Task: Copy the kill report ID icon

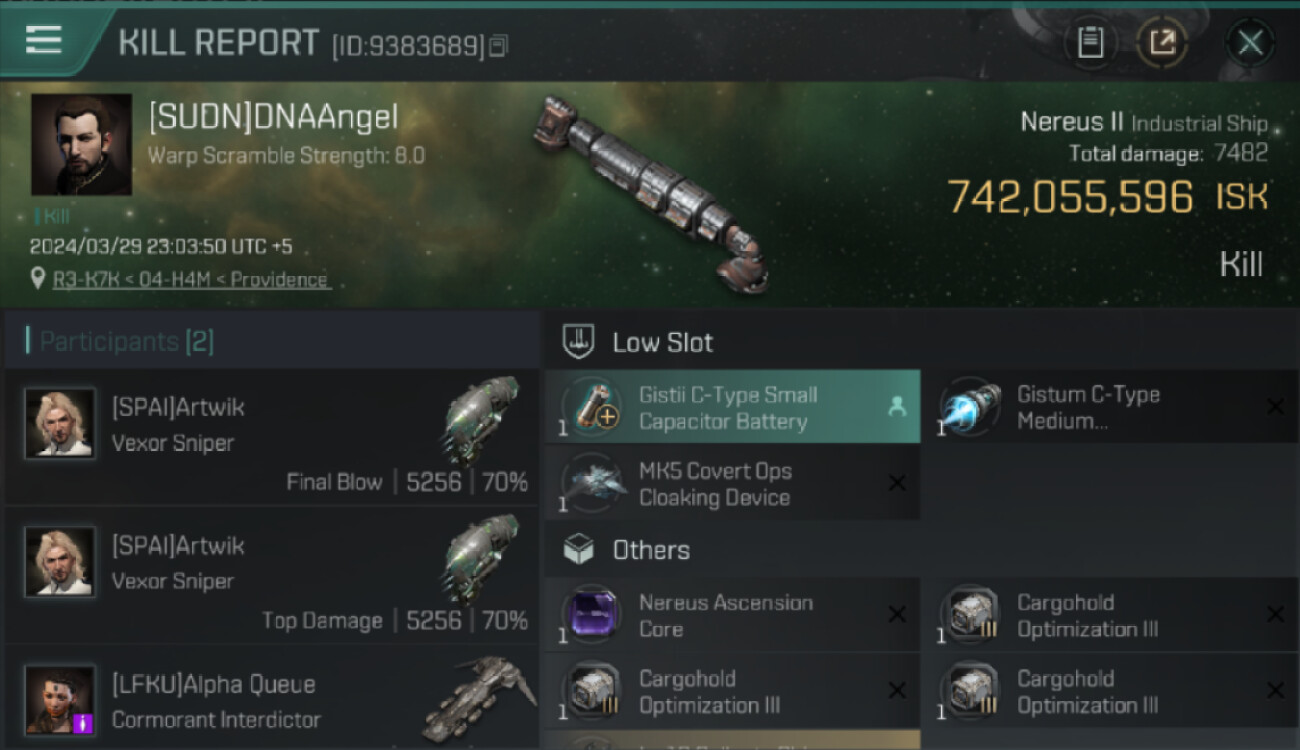Action: [498, 45]
